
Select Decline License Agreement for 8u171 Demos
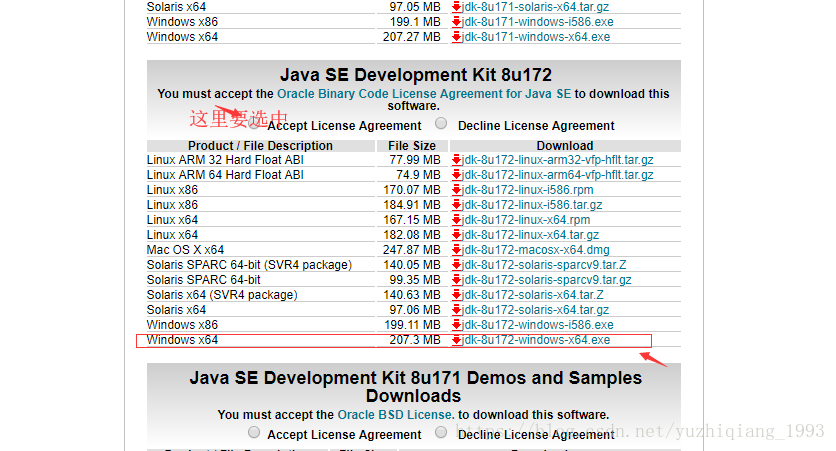tap(441, 432)
